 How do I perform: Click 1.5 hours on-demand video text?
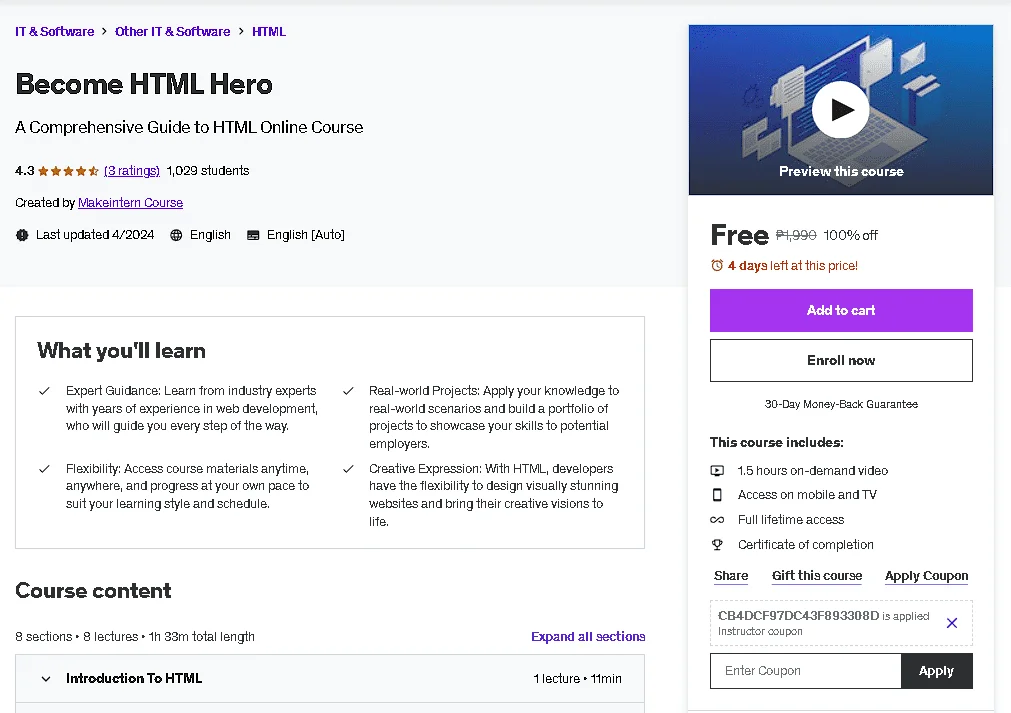(812, 471)
